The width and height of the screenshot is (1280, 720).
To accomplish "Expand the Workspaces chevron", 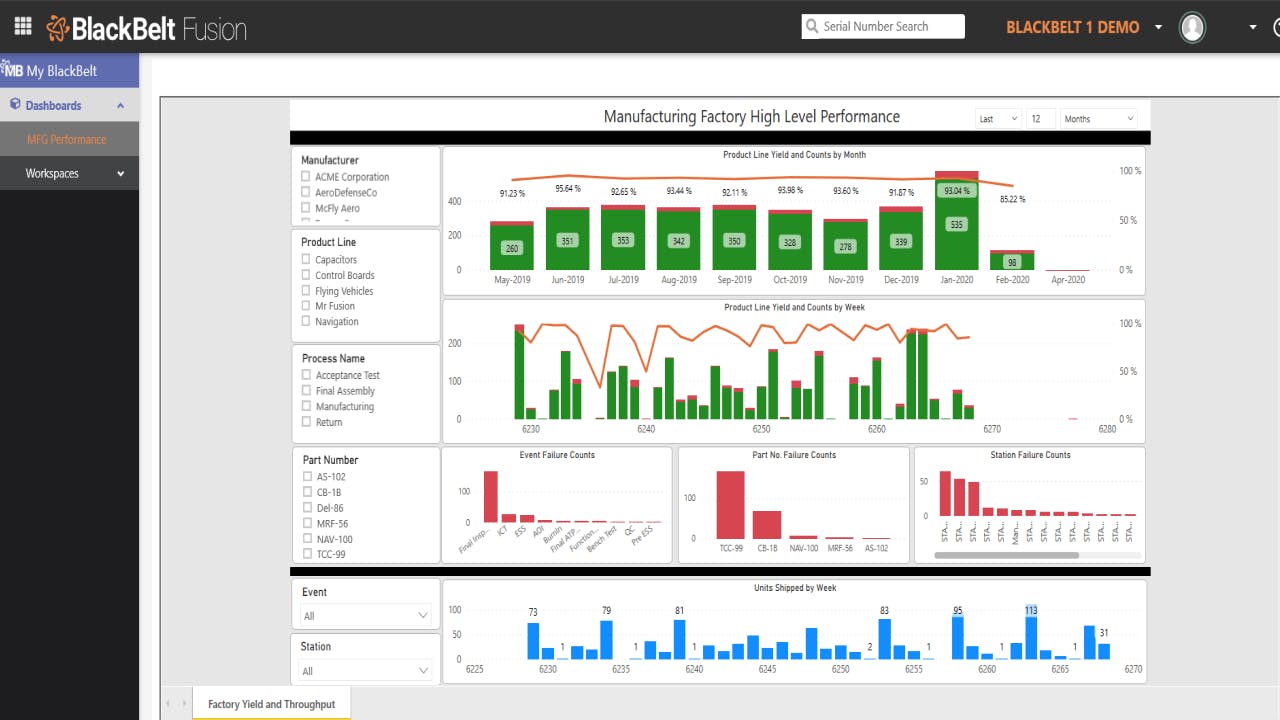I will (121, 174).
